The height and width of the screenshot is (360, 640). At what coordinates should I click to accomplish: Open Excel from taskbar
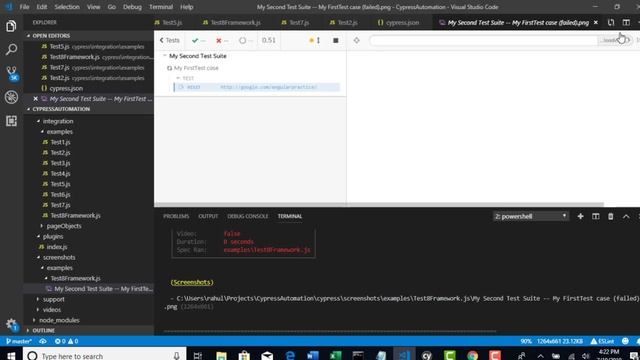coord(336,356)
